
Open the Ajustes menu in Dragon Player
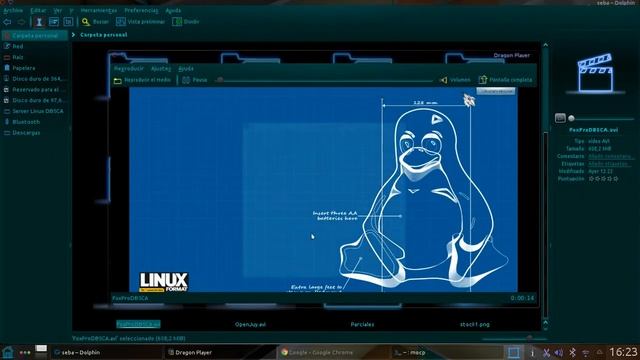click(161, 69)
